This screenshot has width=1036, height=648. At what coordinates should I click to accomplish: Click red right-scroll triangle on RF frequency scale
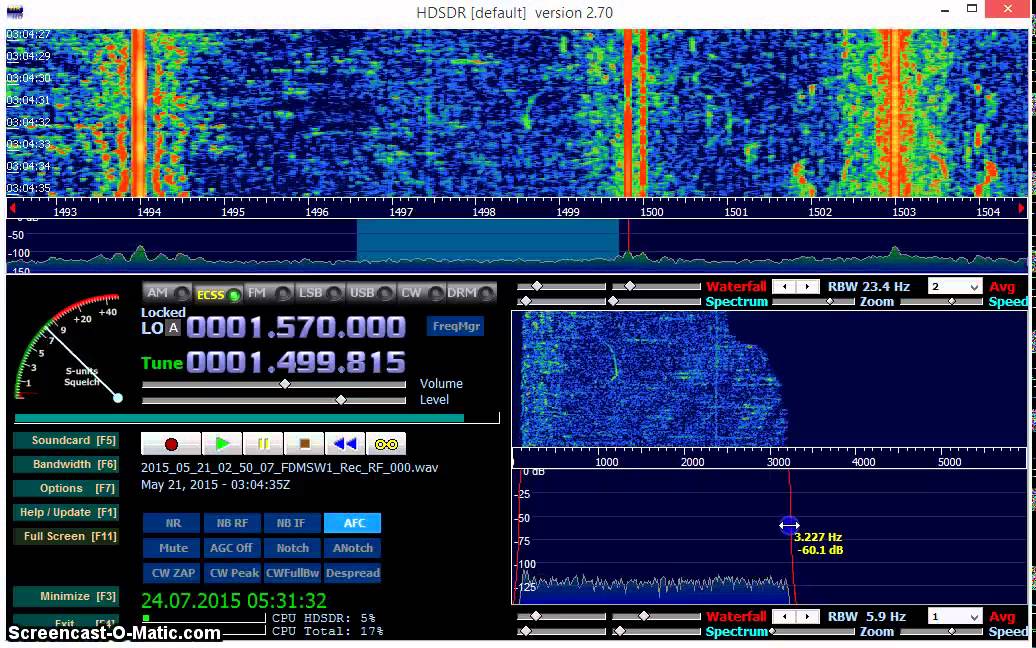[x=1021, y=209]
